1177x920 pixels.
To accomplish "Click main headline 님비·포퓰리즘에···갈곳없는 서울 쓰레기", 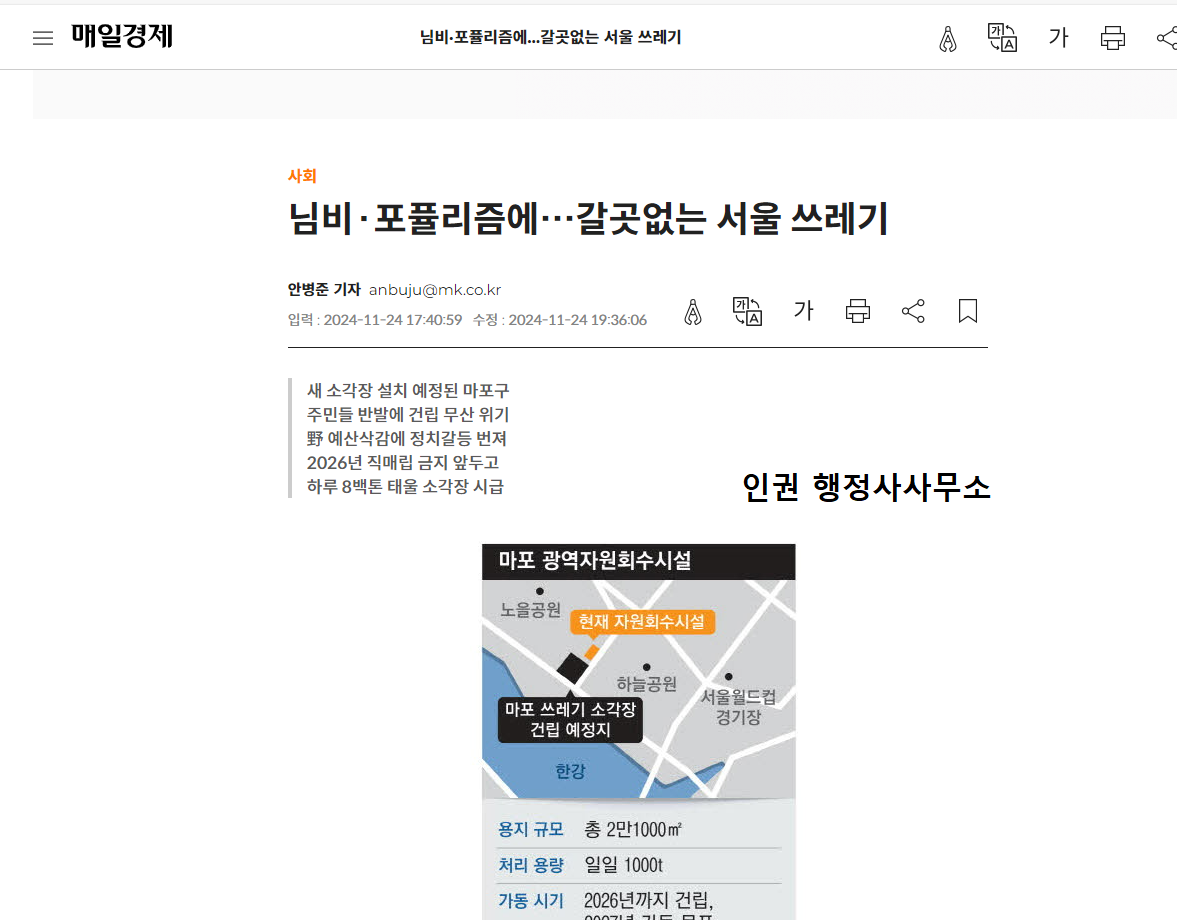I will pyautogui.click(x=588, y=218).
